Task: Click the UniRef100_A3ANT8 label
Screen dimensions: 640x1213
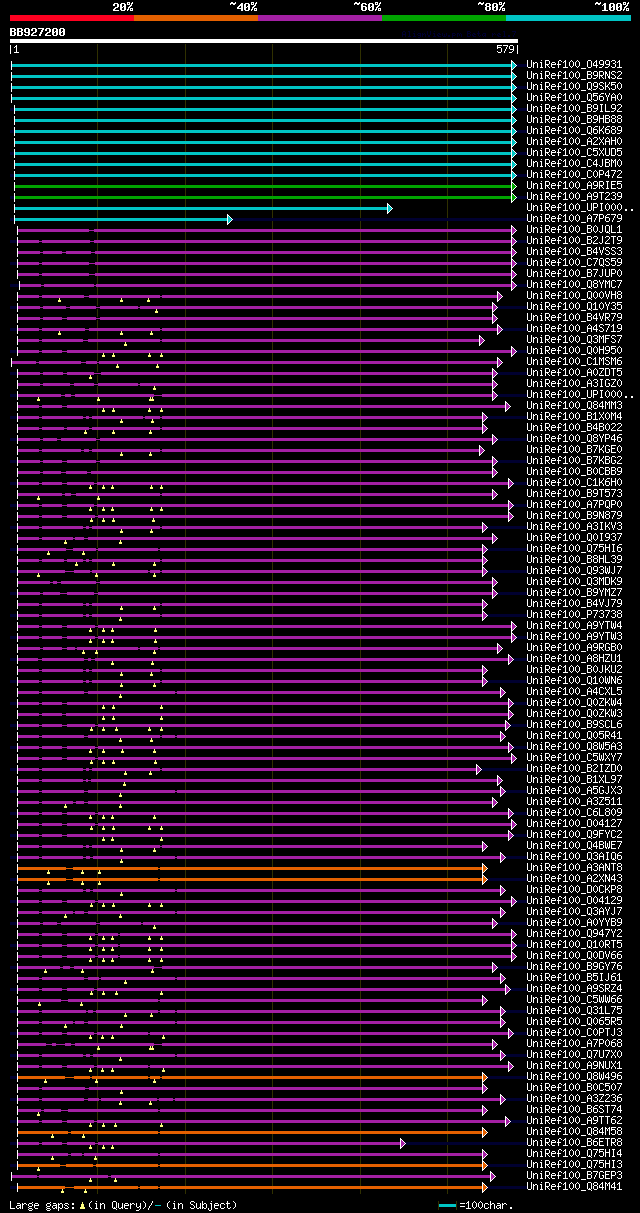Action: [x=574, y=867]
